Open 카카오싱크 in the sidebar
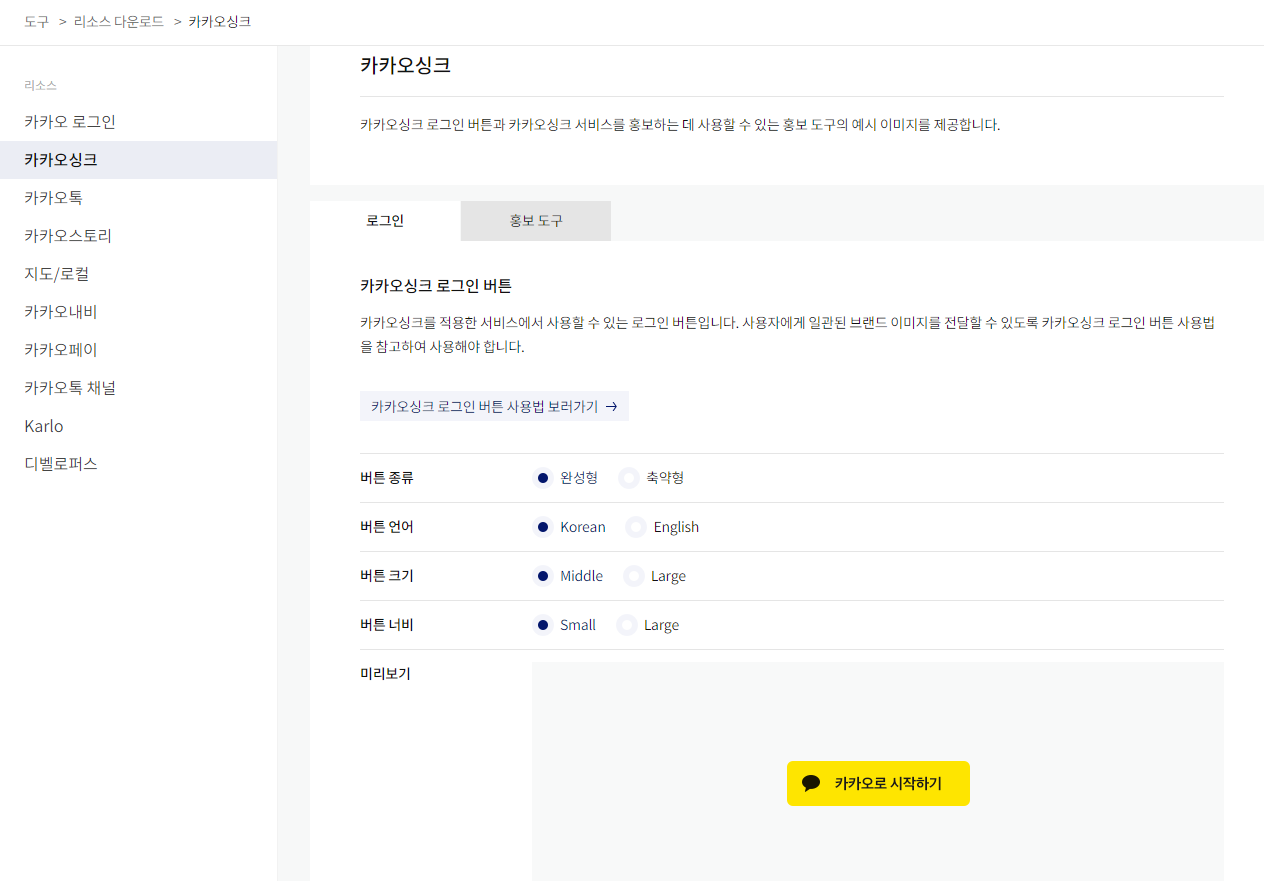This screenshot has height=881, width=1264. [138, 160]
